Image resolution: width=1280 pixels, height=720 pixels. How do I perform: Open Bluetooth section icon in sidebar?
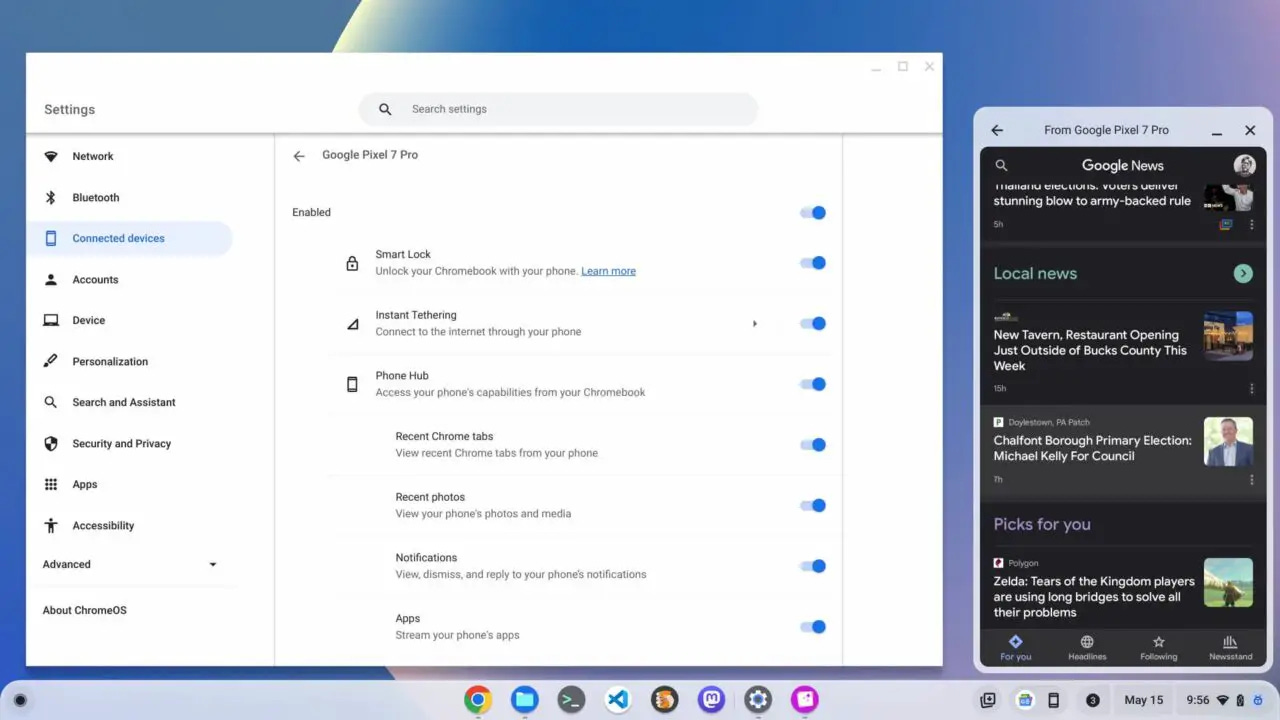point(51,198)
